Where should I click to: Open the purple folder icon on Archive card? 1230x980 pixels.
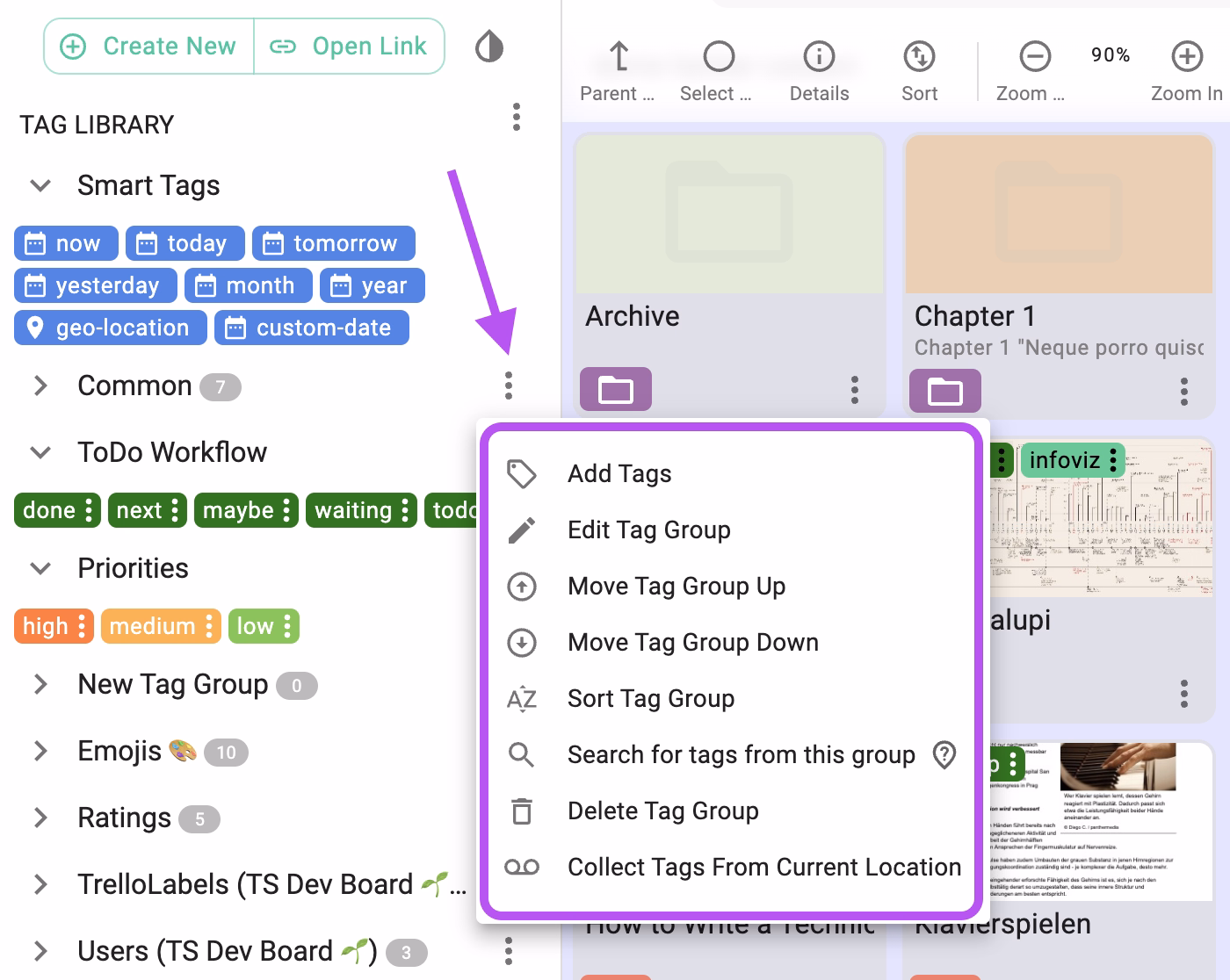(x=615, y=389)
